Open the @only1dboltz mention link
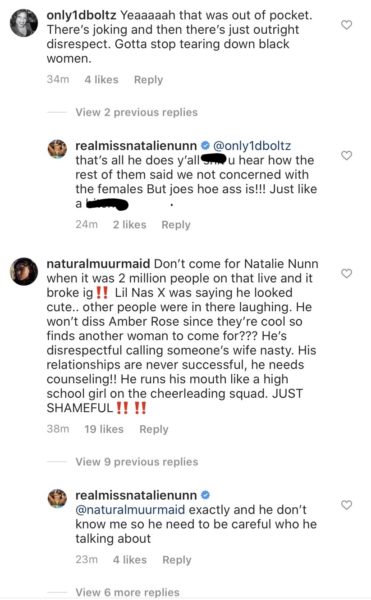This screenshot has height=600, width=371. [x=252, y=146]
